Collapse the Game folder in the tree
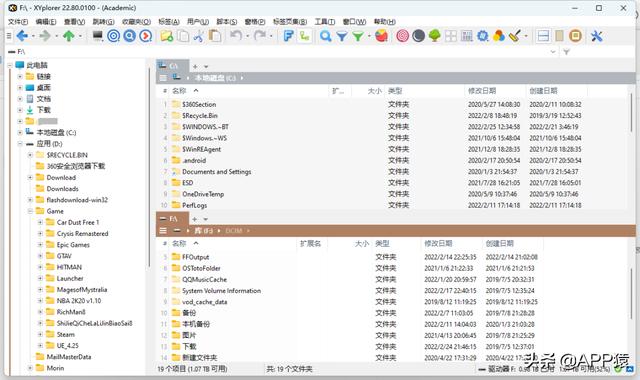This screenshot has width=640, height=380. click(30, 211)
